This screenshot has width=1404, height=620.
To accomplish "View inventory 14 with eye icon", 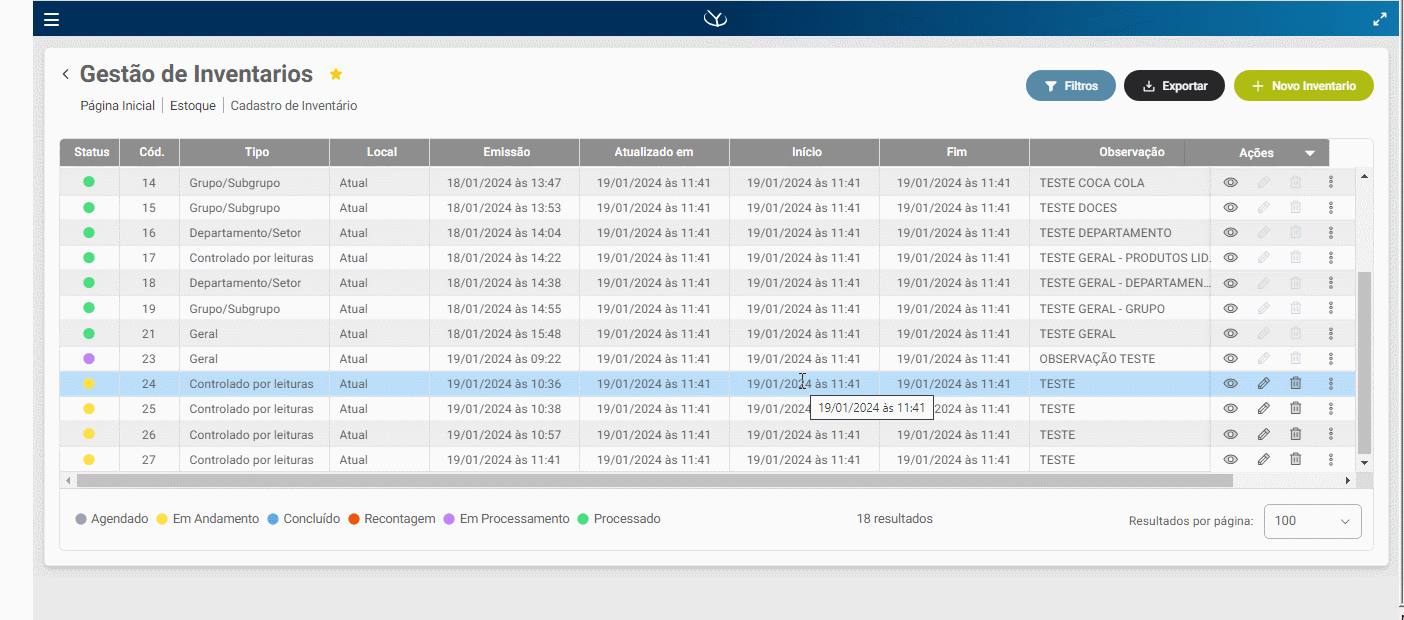I will [1231, 182].
